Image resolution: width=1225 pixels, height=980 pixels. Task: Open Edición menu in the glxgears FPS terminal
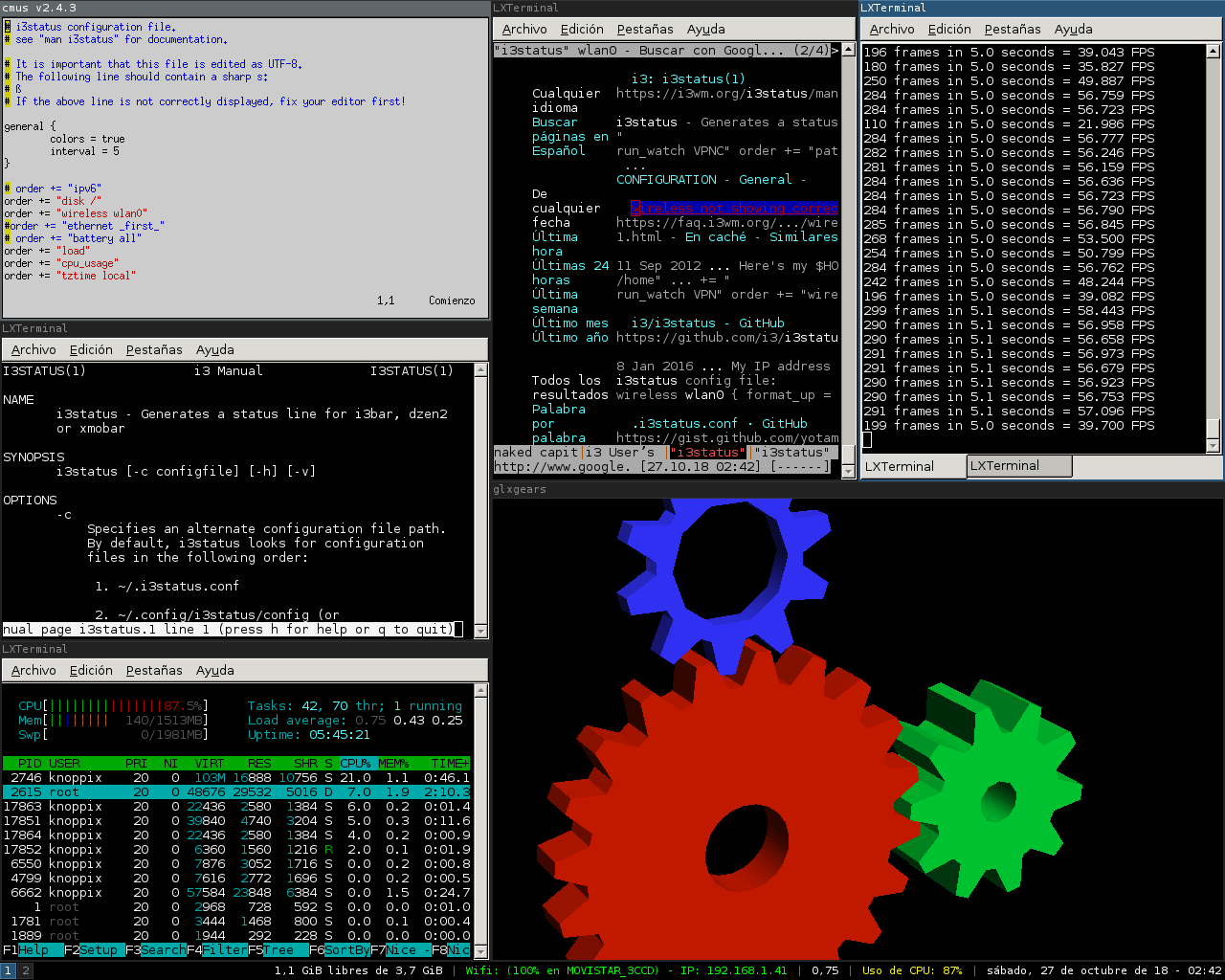949,30
